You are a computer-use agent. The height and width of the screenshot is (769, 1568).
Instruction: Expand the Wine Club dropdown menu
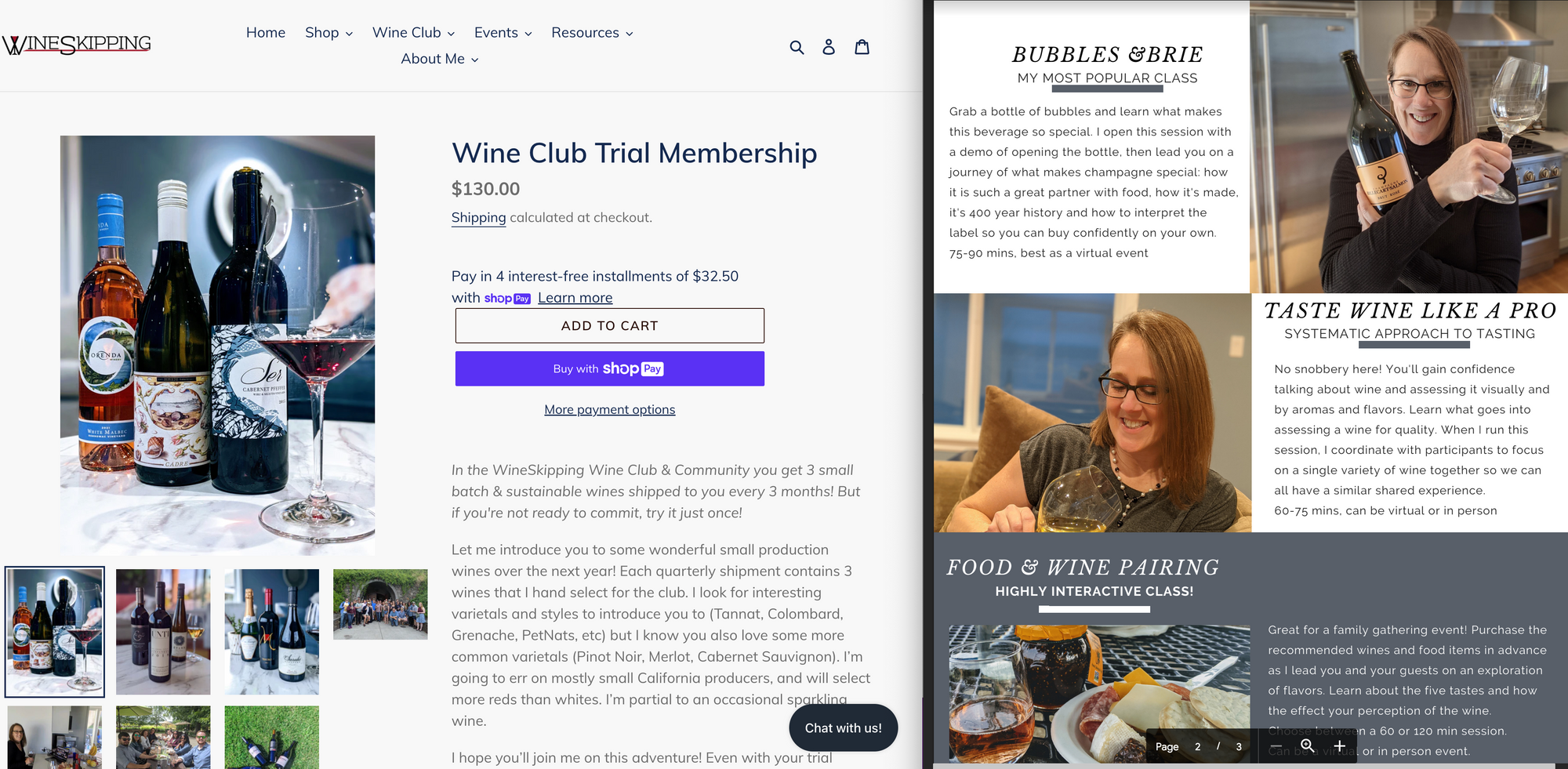[x=413, y=33]
